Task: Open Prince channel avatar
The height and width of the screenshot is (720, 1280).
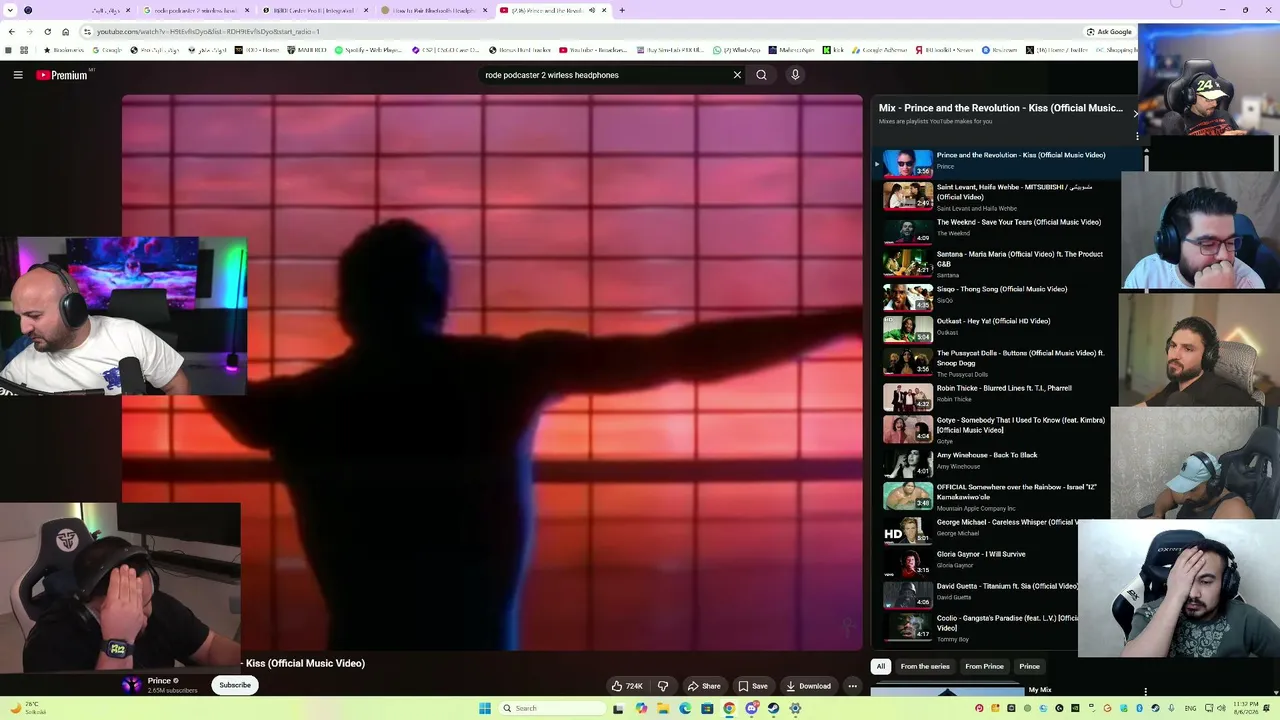Action: [x=132, y=685]
